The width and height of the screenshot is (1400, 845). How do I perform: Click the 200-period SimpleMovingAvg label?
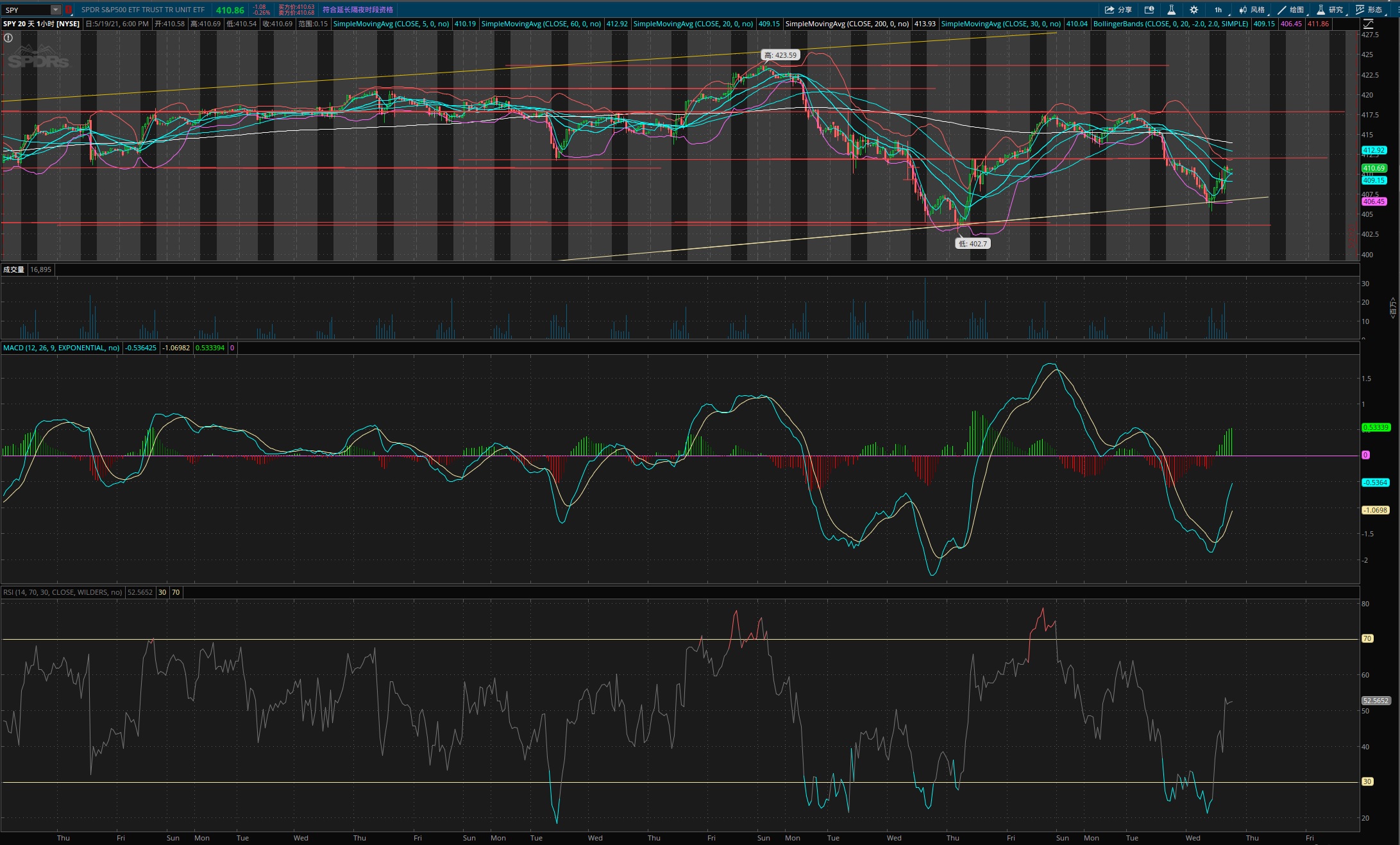[x=847, y=24]
